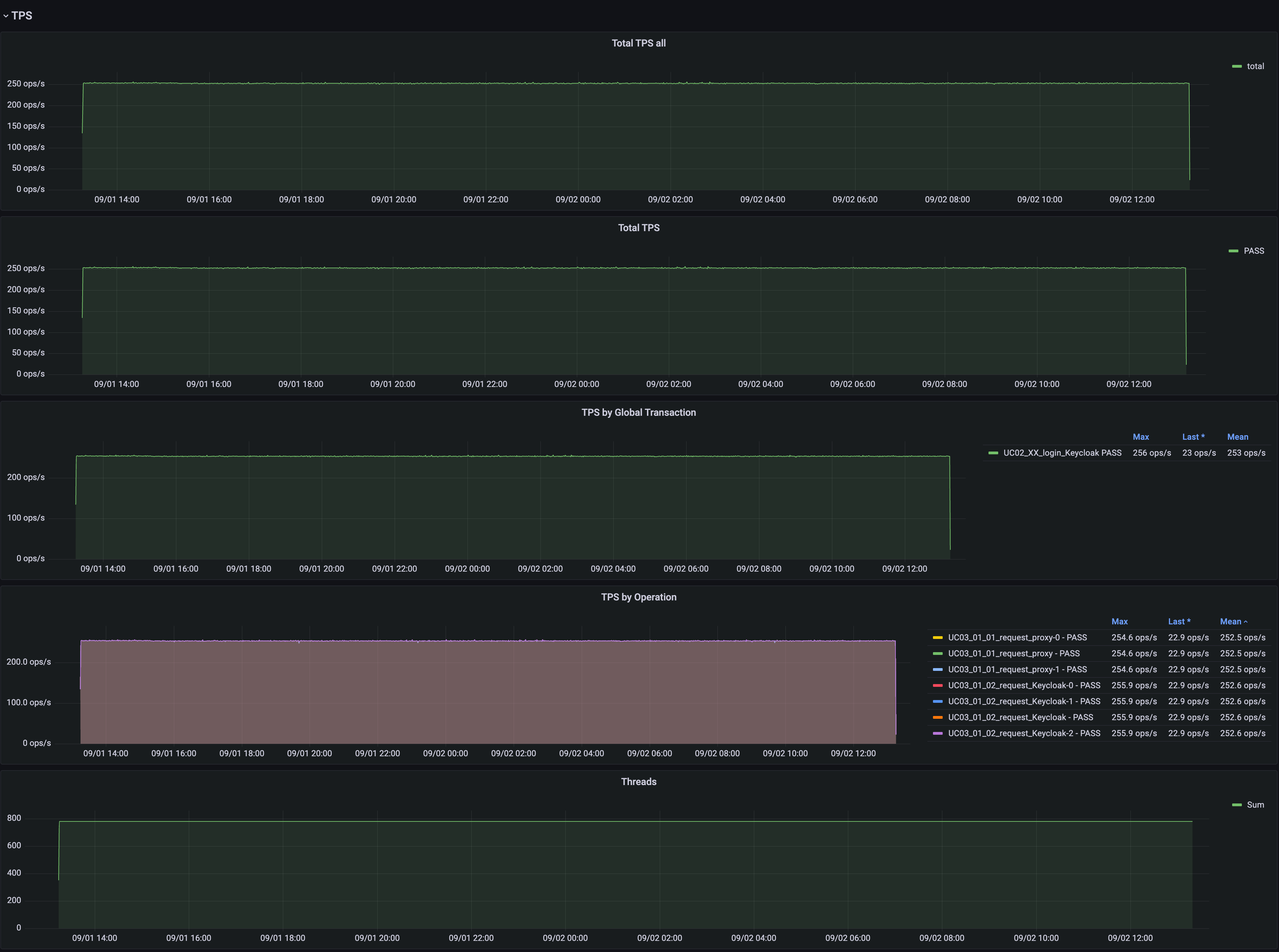Click '254.6 ops/s' for request_proxy-0 row
The height and width of the screenshot is (952, 1279).
tap(1134, 637)
